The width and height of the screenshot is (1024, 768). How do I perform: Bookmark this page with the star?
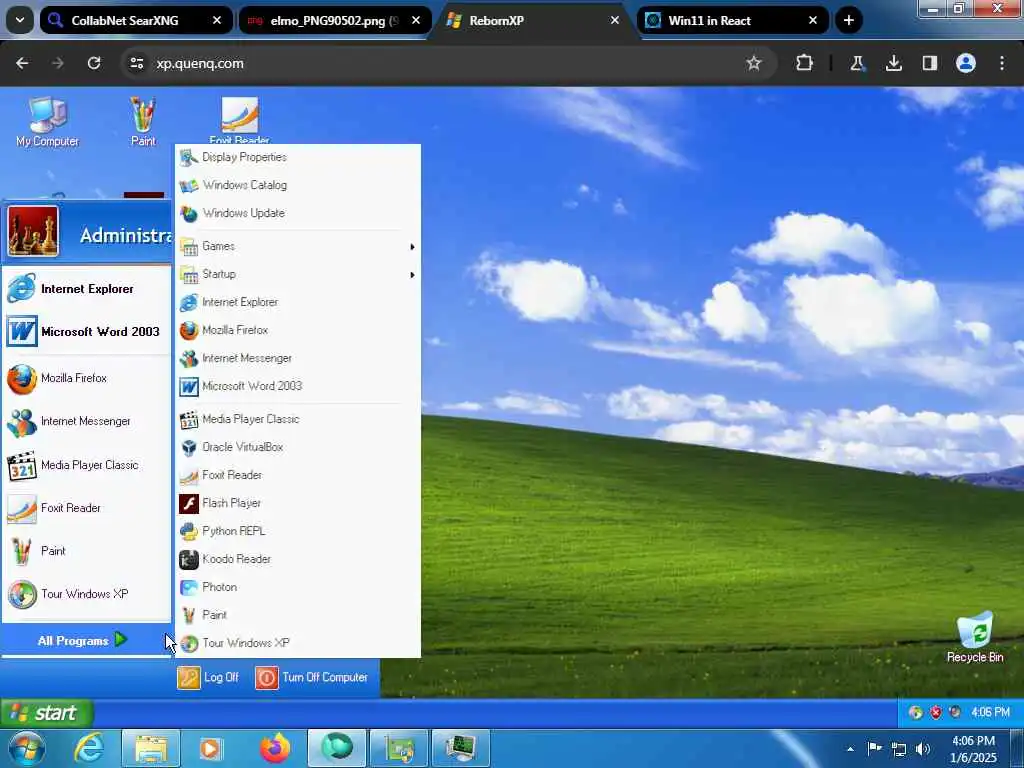754,63
